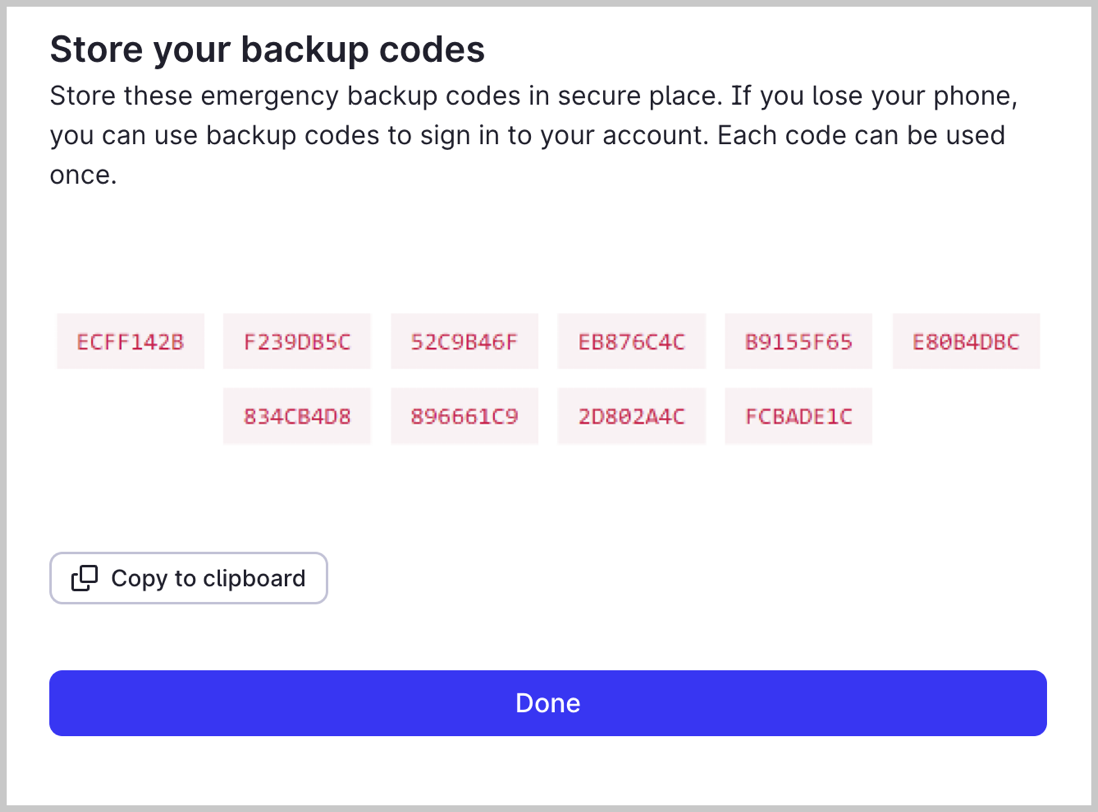Select the backup code 52C9B46F
The height and width of the screenshot is (812, 1098).
pyautogui.click(x=464, y=341)
